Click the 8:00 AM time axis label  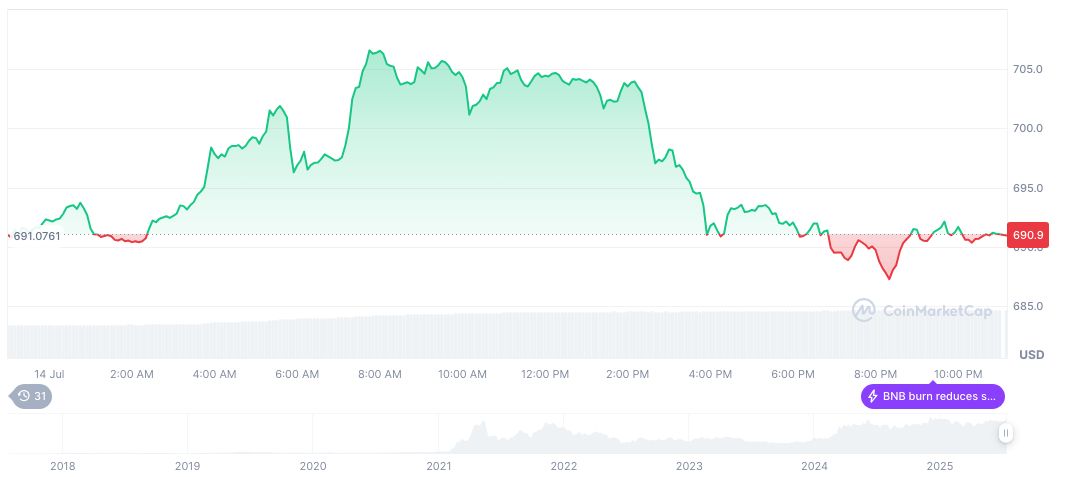click(x=379, y=374)
